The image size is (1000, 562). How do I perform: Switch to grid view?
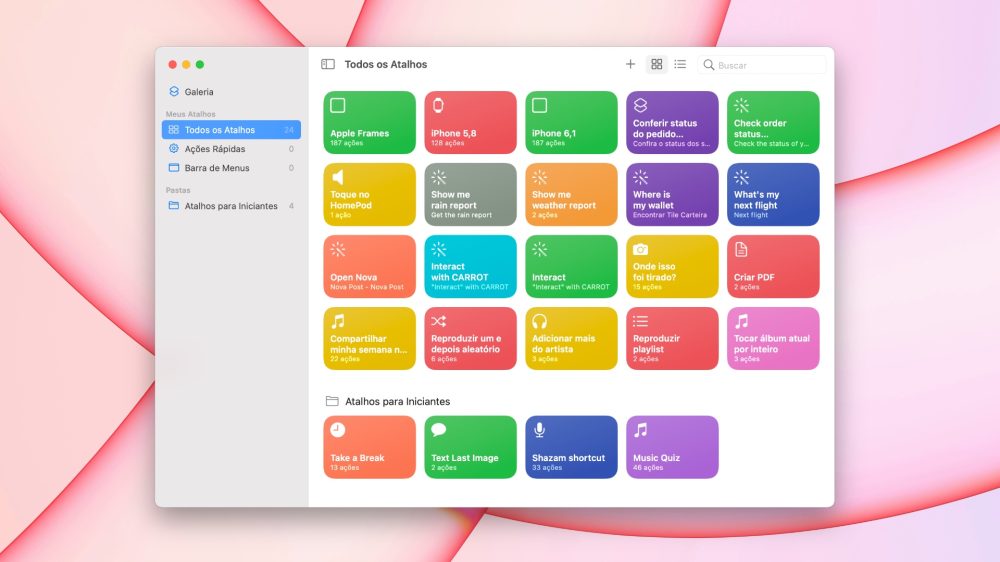click(657, 64)
